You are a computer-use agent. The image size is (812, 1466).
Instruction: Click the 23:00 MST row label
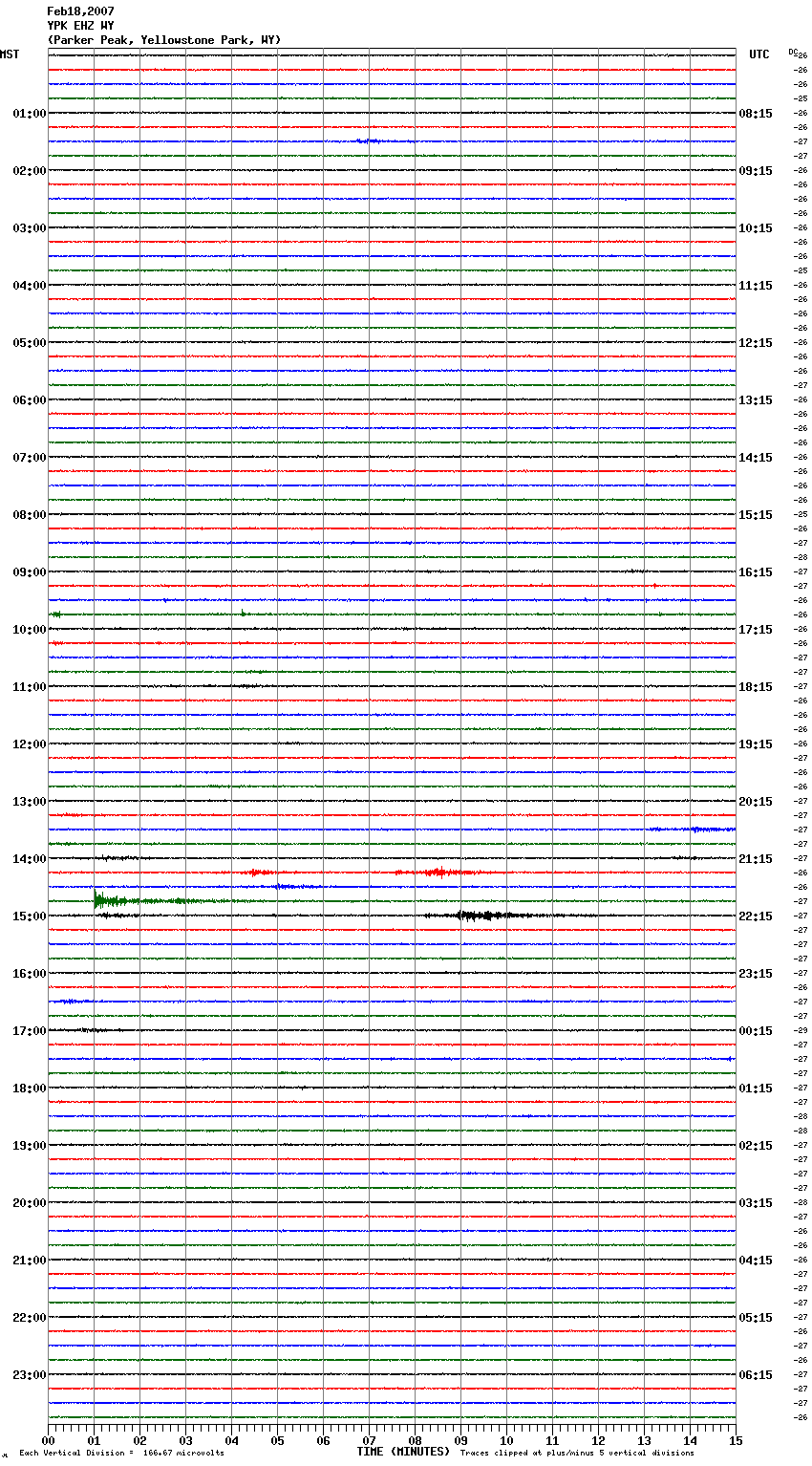(29, 1375)
